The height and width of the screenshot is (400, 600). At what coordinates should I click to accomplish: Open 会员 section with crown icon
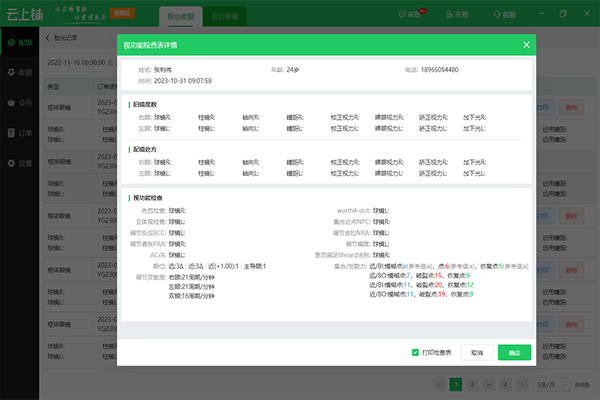click(19, 103)
